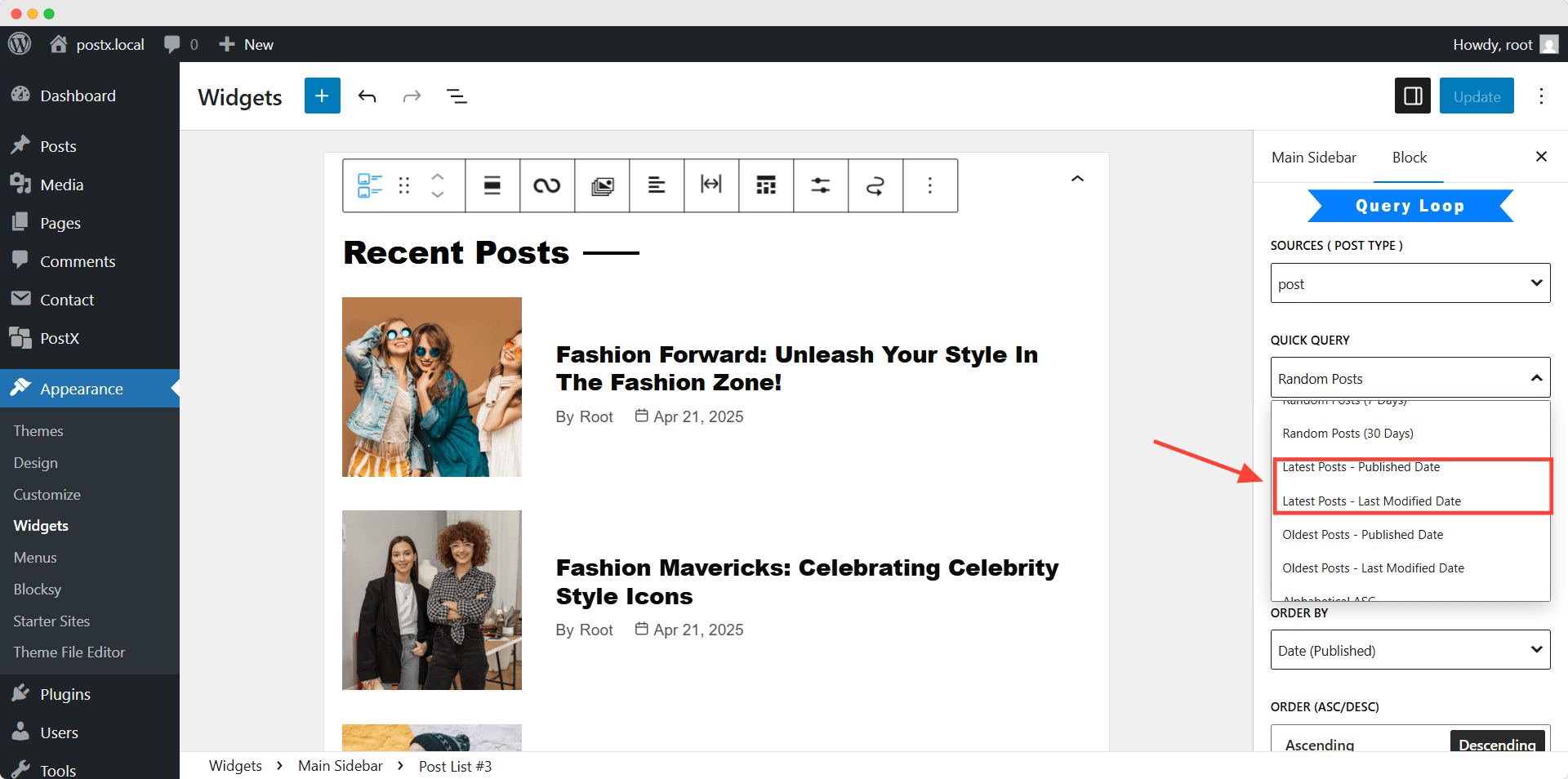Open the Appearance menu
This screenshot has height=779, width=1568.
click(x=90, y=389)
